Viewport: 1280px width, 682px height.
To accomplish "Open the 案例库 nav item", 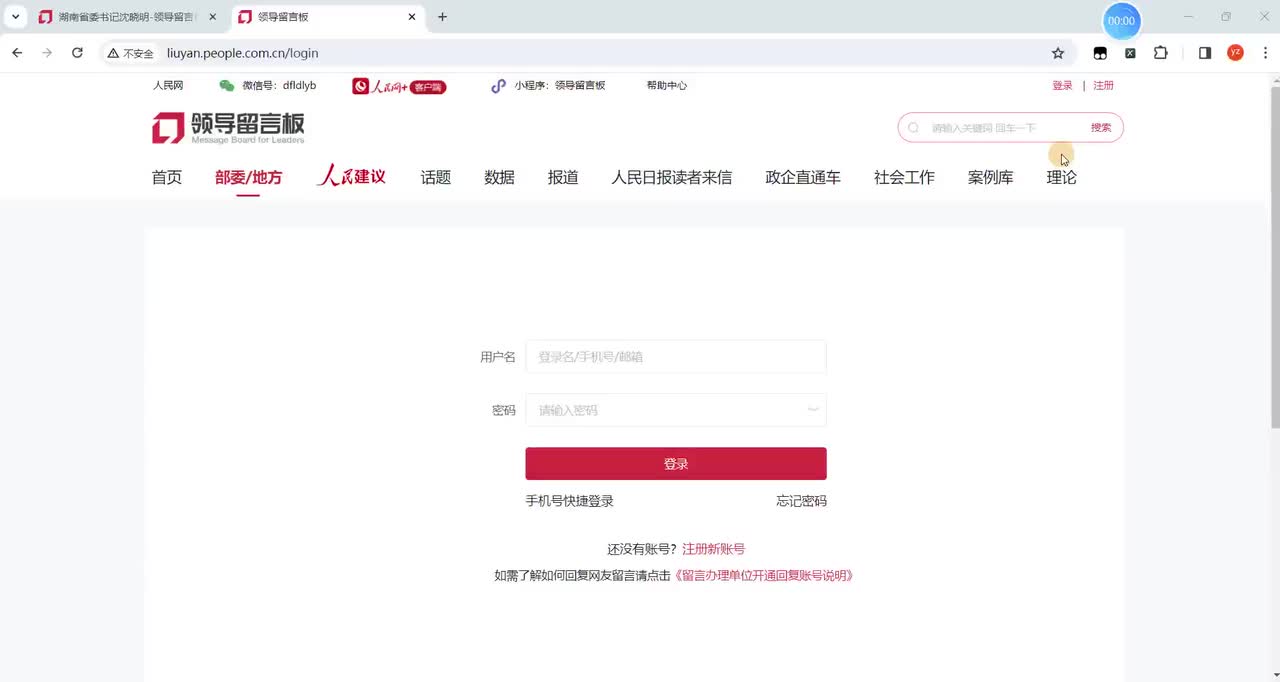I will pos(990,177).
